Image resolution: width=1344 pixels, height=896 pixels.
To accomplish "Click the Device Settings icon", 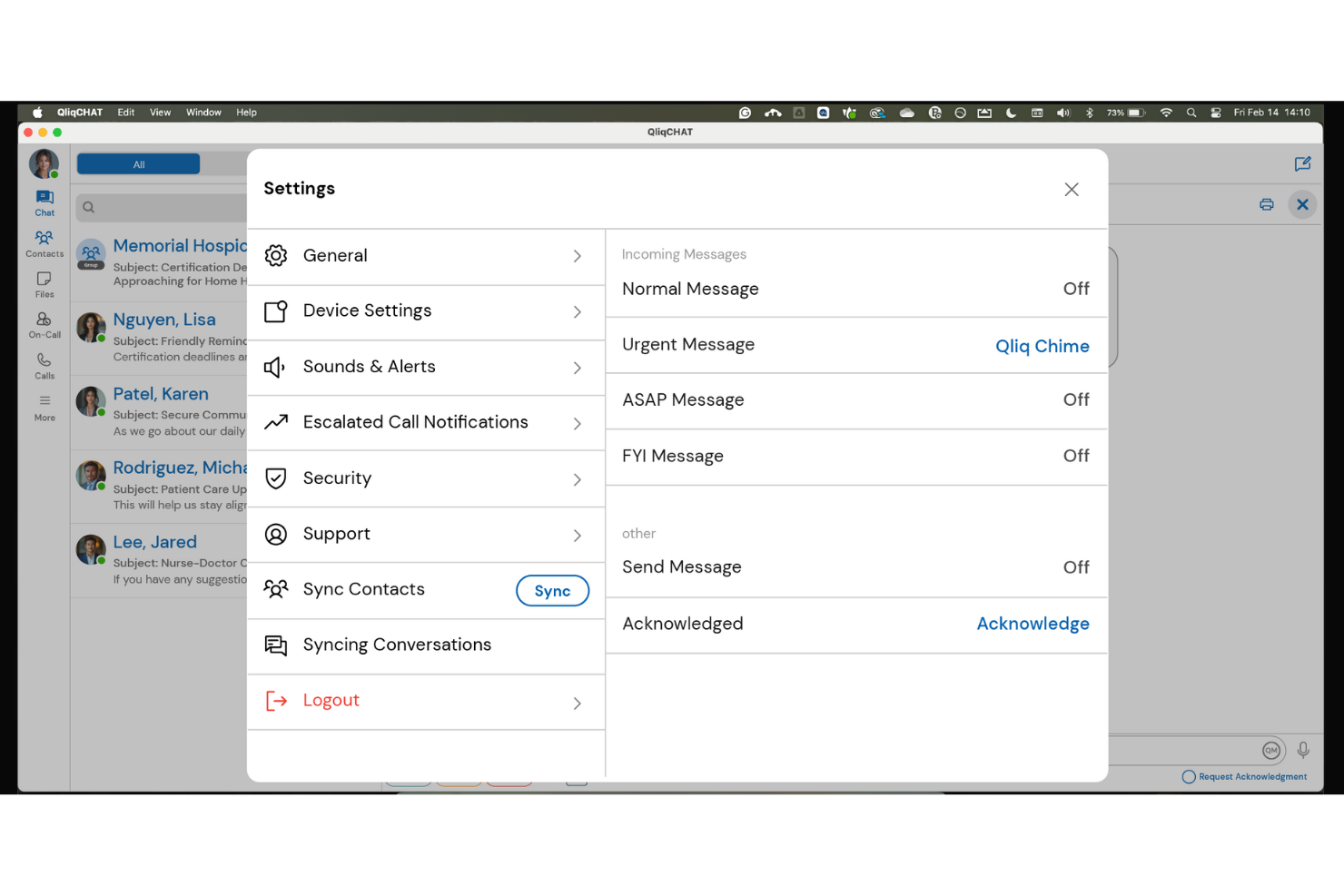I will [x=276, y=311].
